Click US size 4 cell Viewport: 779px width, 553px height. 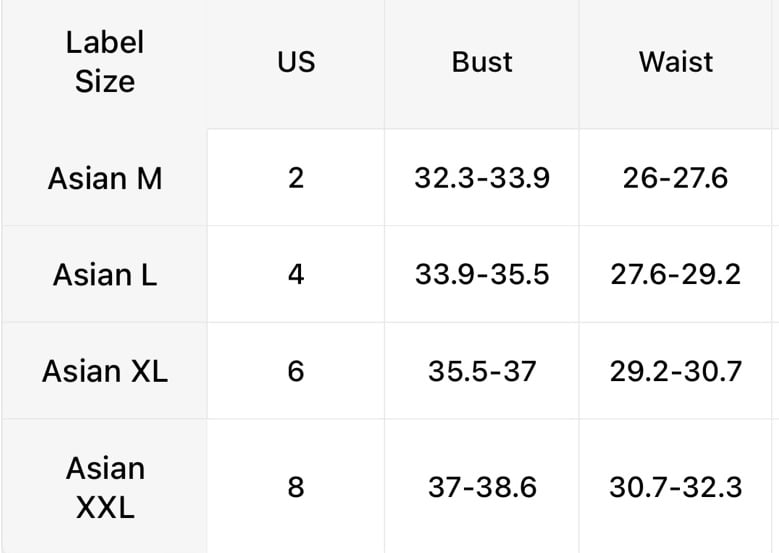296,274
